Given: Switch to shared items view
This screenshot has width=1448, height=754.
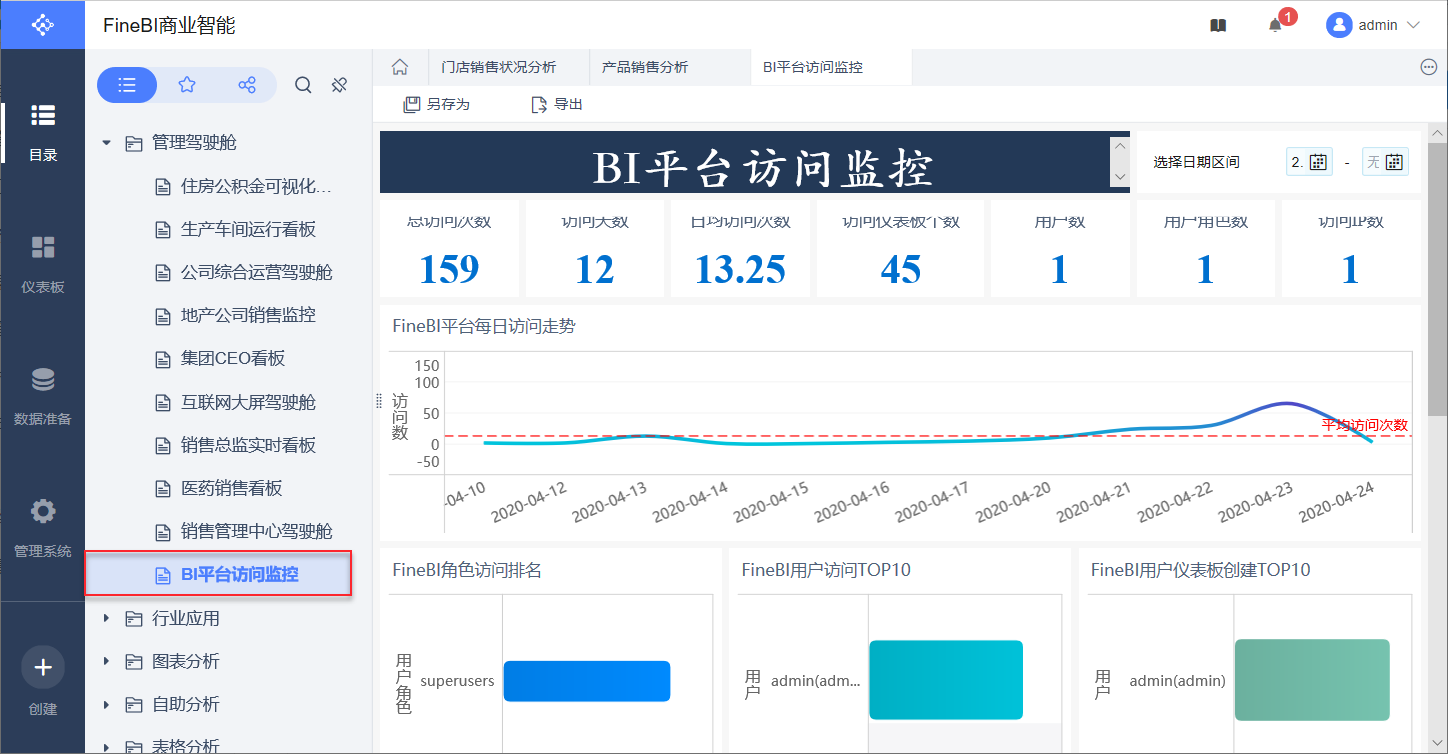Looking at the screenshot, I should click(247, 86).
